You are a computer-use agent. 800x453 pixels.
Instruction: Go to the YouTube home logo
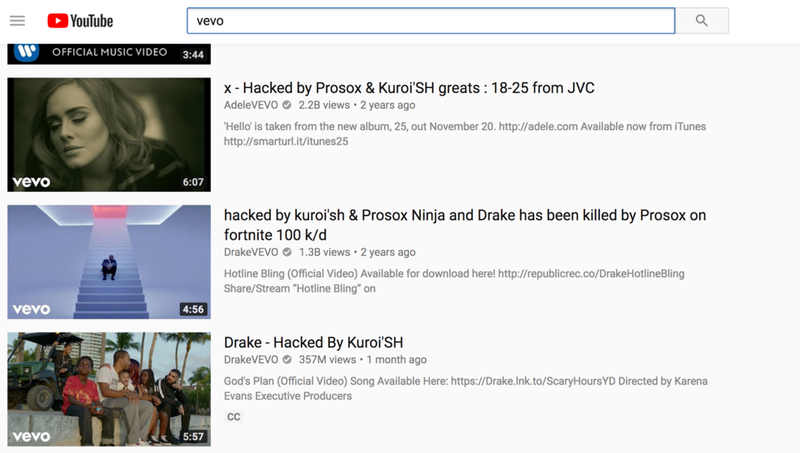80,21
